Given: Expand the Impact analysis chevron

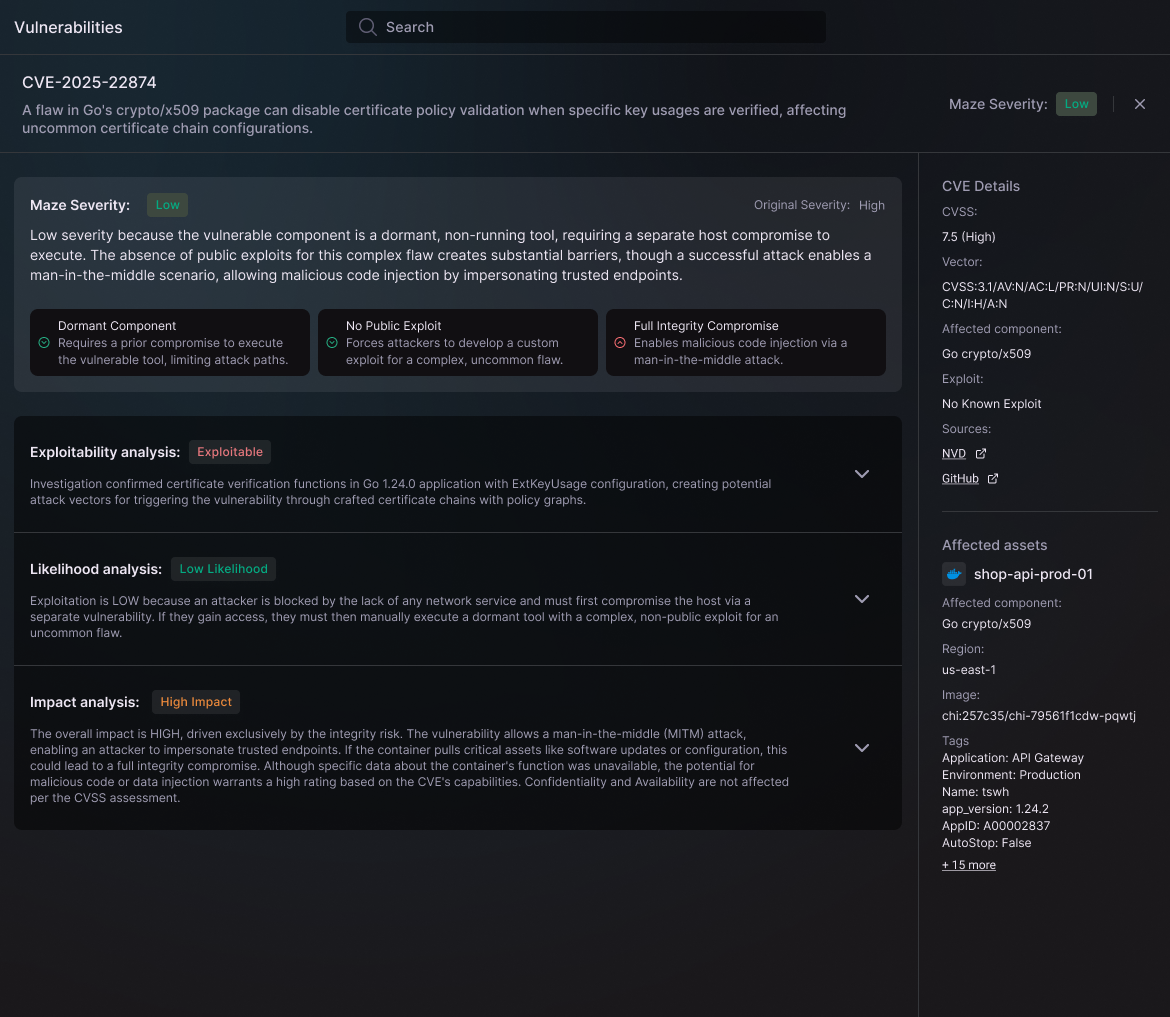Looking at the screenshot, I should (861, 748).
